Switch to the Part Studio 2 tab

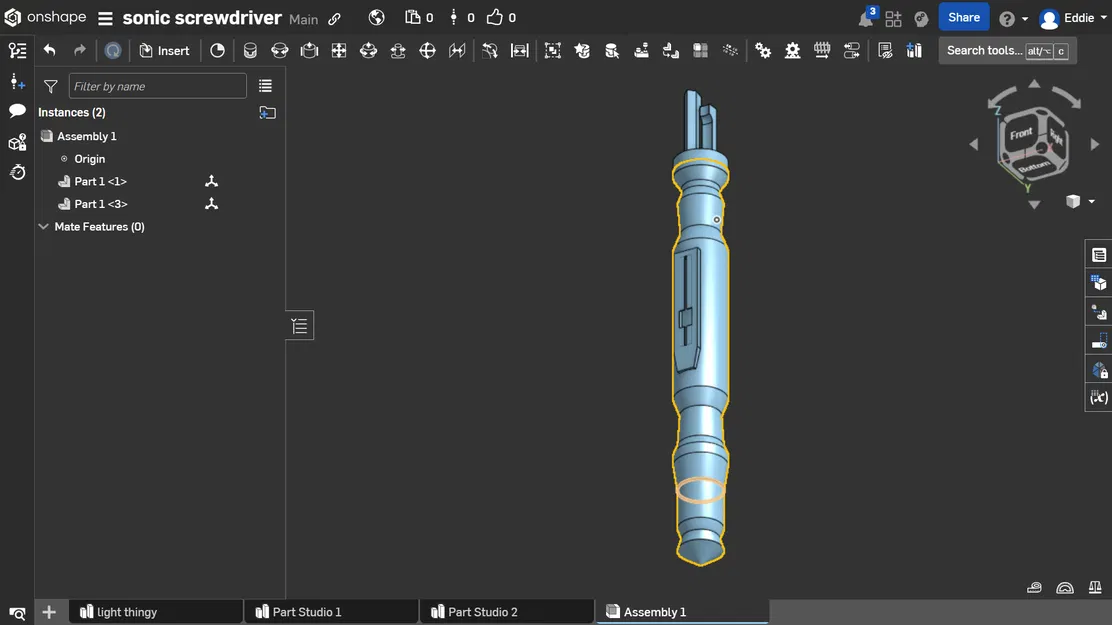click(507, 612)
